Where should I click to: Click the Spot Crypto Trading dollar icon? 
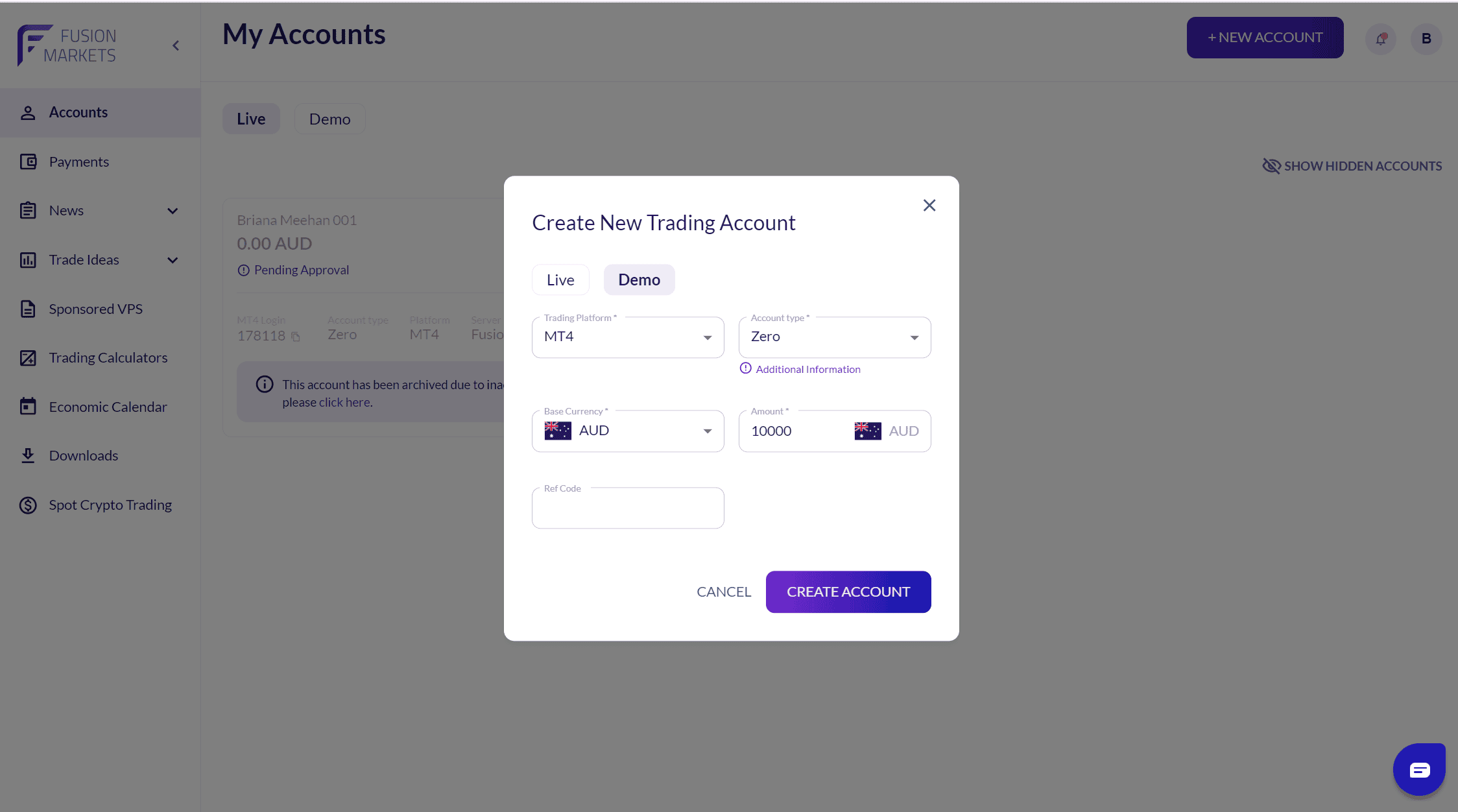(x=28, y=505)
